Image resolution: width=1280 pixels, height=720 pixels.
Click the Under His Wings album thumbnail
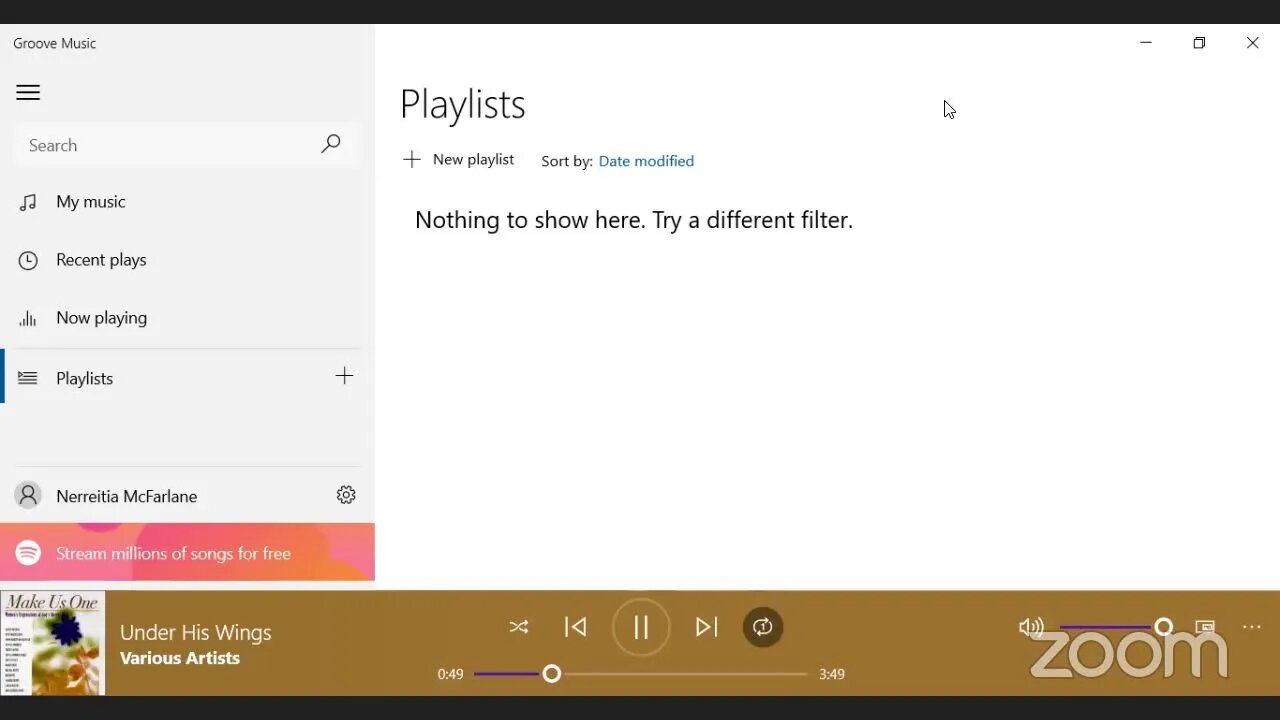click(x=52, y=643)
